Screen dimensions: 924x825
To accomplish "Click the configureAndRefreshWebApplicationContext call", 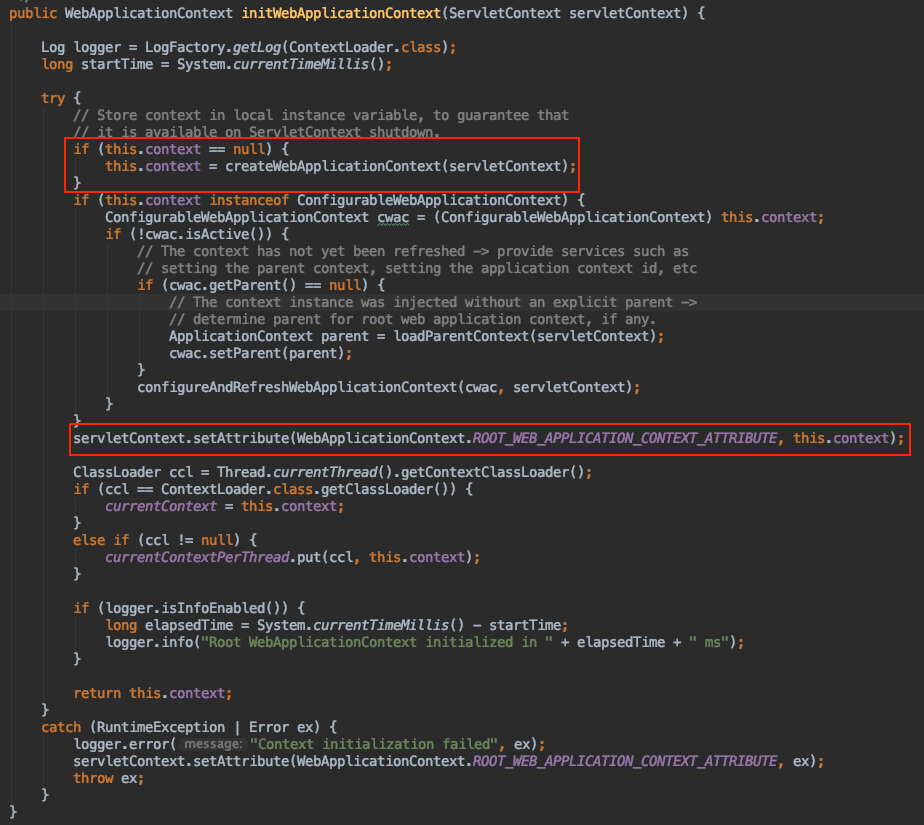I will click(x=297, y=387).
